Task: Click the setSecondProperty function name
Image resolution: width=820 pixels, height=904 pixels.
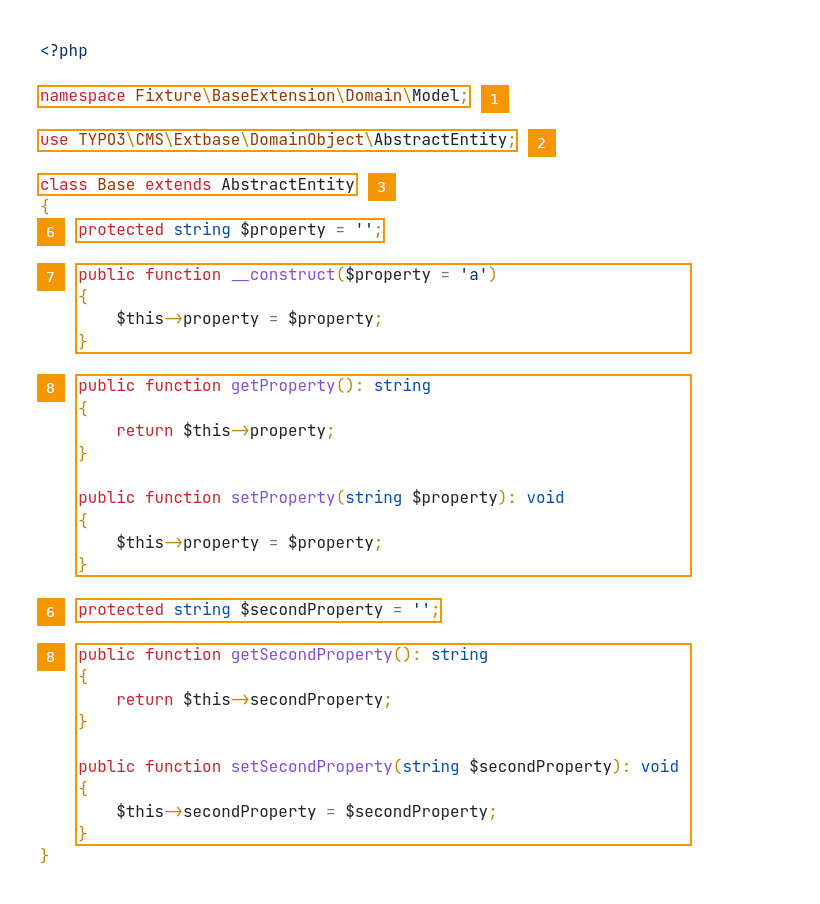Action: point(311,767)
